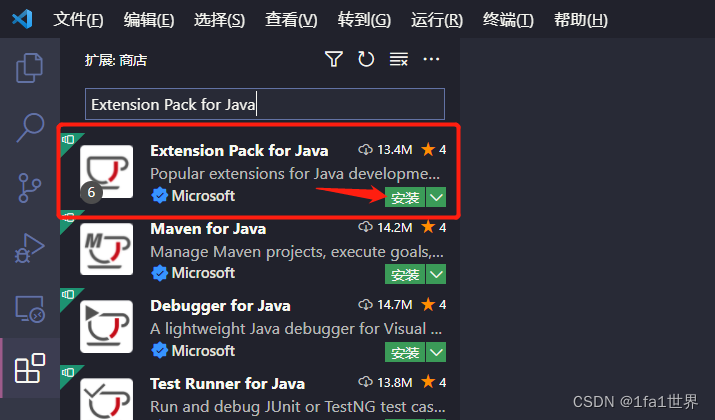Open the Run and Debug view

tap(30, 248)
